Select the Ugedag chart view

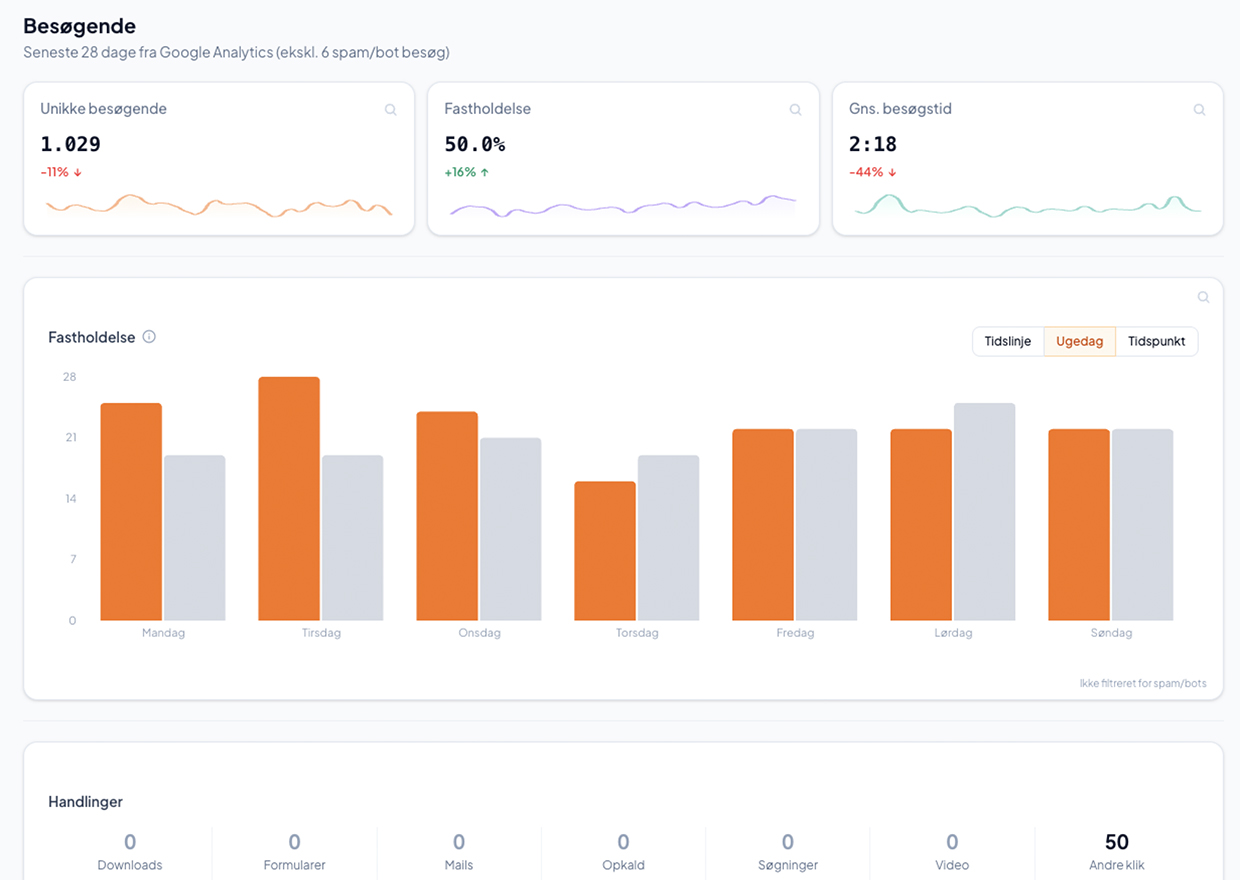click(1079, 341)
